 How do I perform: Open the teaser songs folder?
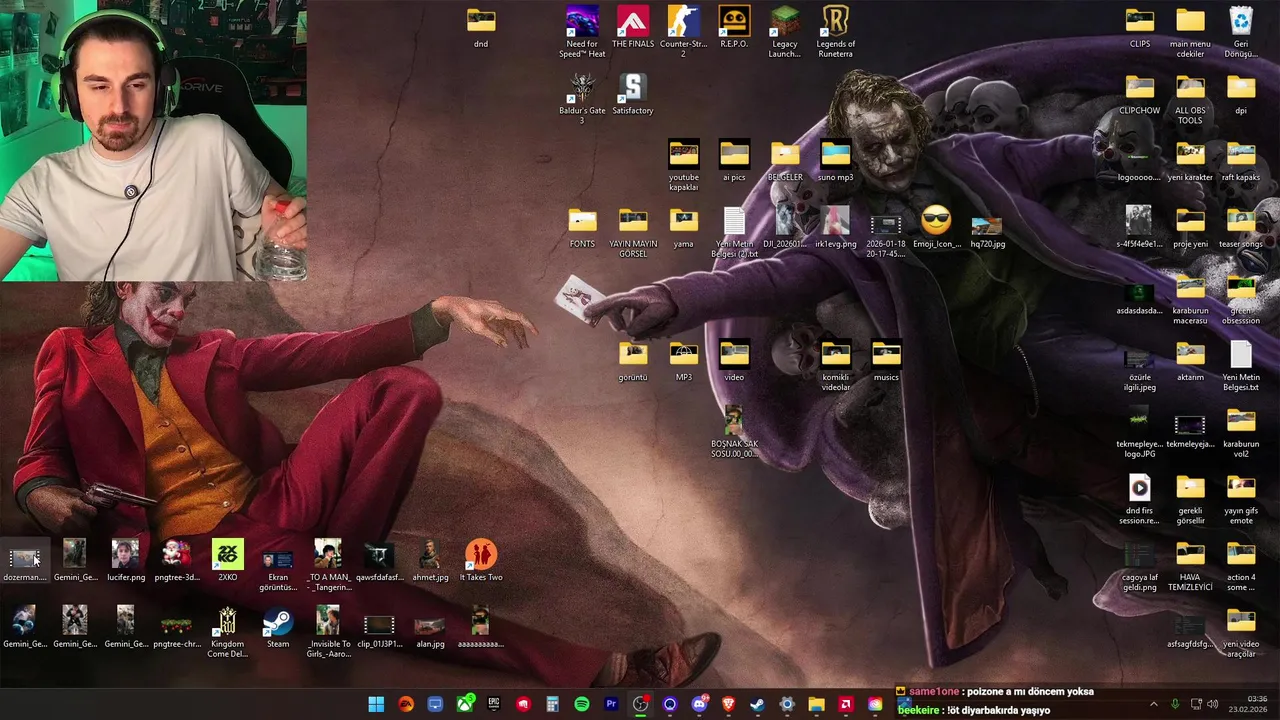[1241, 227]
